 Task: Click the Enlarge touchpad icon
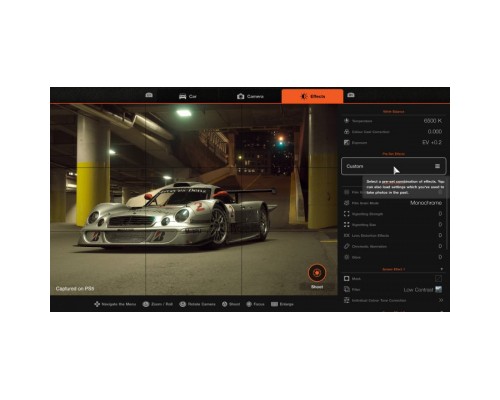[274, 304]
